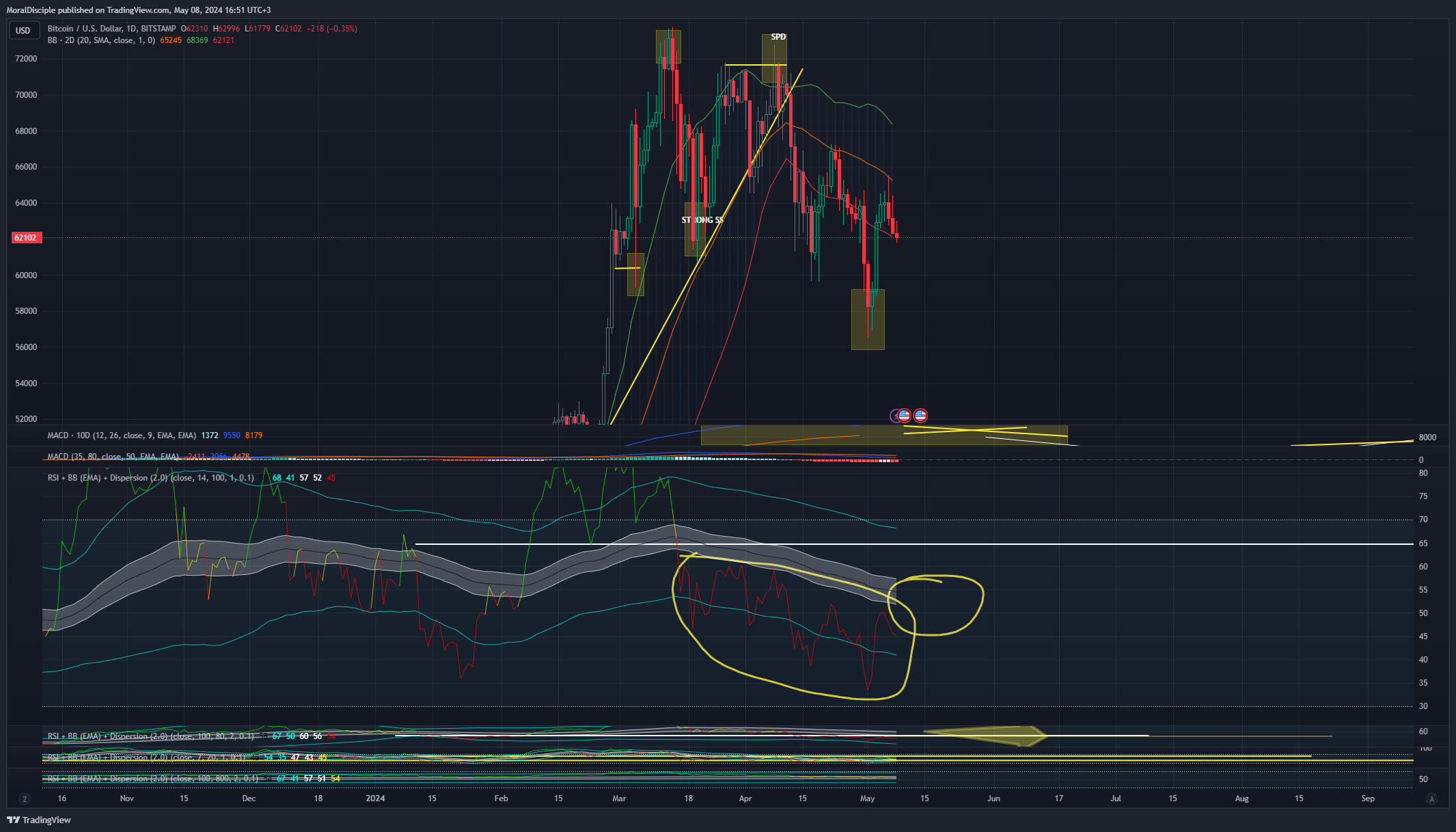
Task: Select the BB 2D indicator legend
Action: pos(101,40)
